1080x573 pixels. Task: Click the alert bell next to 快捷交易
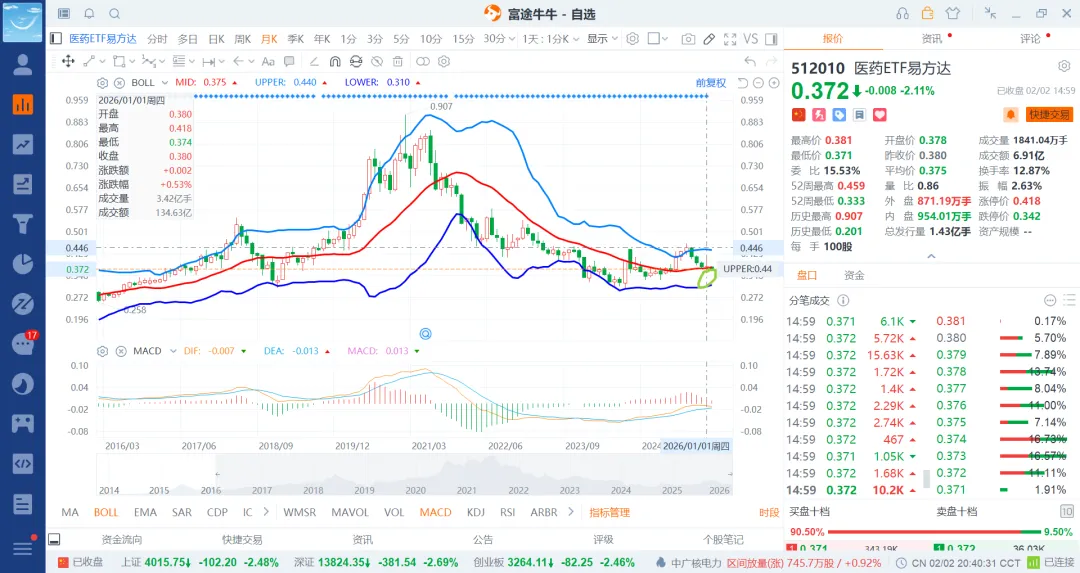pyautogui.click(x=1010, y=114)
